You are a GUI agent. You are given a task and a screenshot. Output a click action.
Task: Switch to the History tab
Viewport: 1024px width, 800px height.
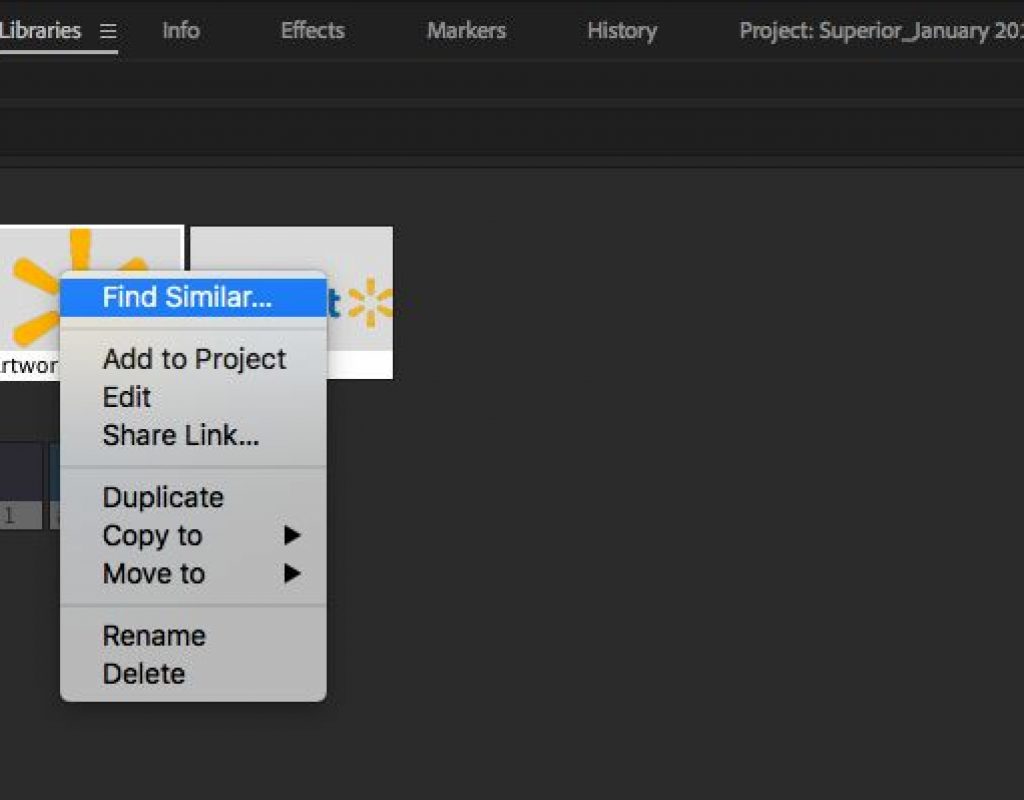[x=622, y=31]
